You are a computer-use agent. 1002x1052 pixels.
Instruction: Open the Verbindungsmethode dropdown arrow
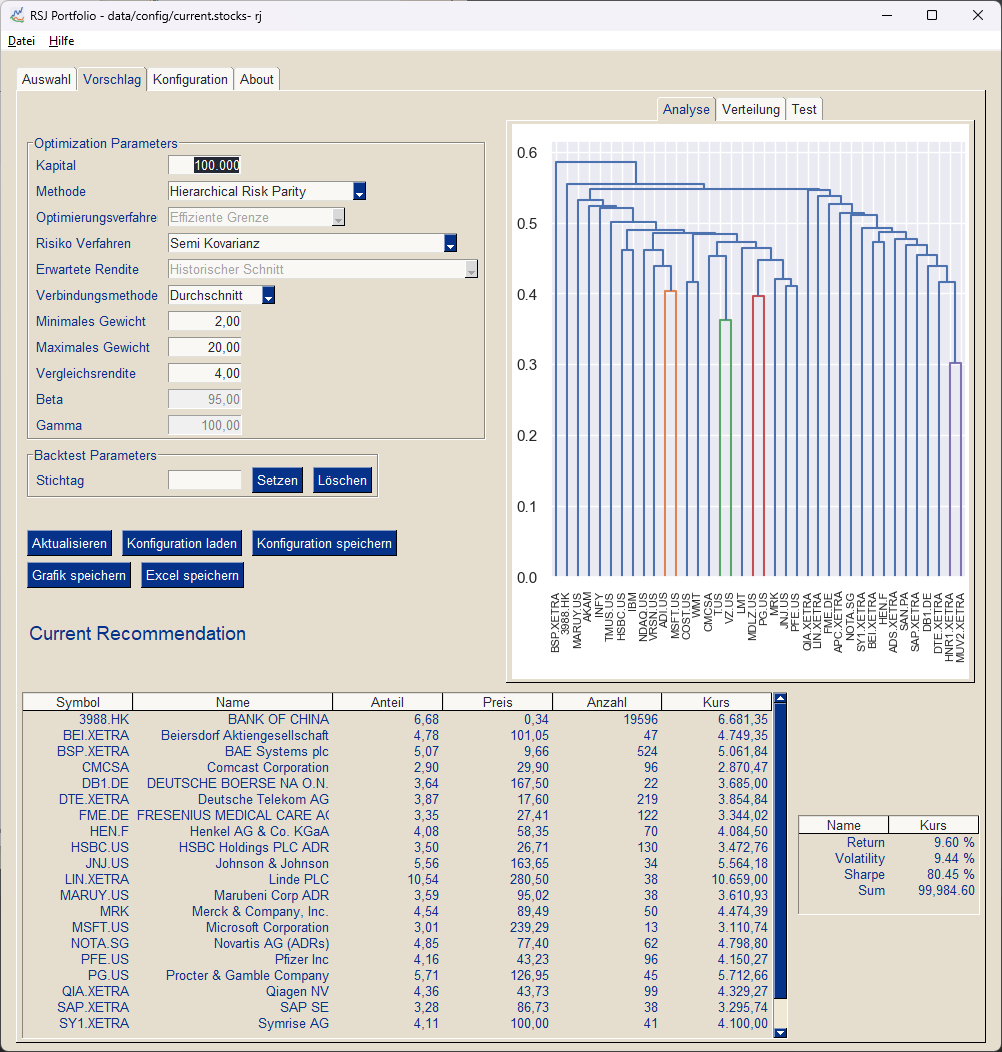pos(268,295)
